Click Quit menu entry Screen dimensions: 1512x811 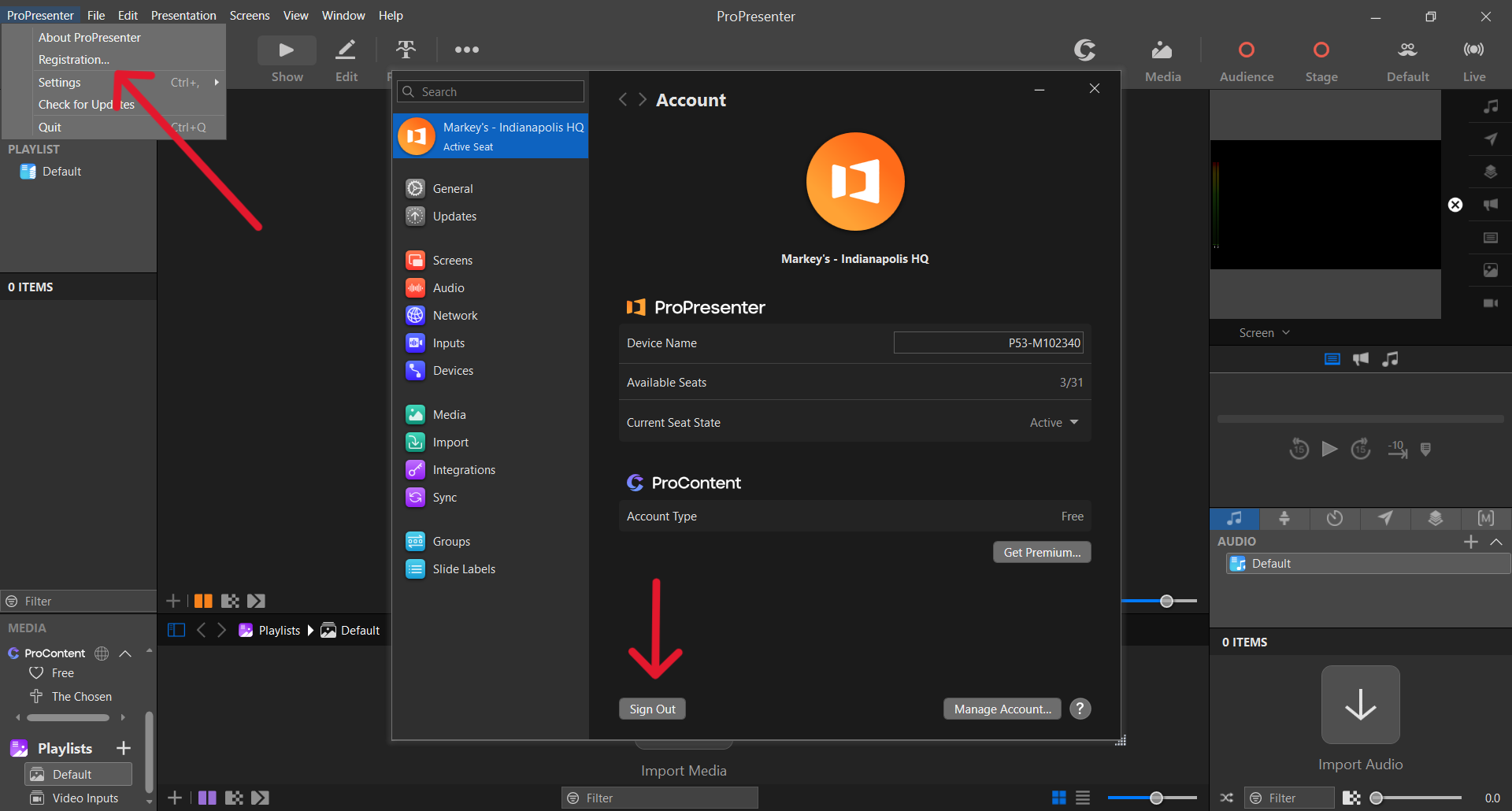tap(50, 128)
